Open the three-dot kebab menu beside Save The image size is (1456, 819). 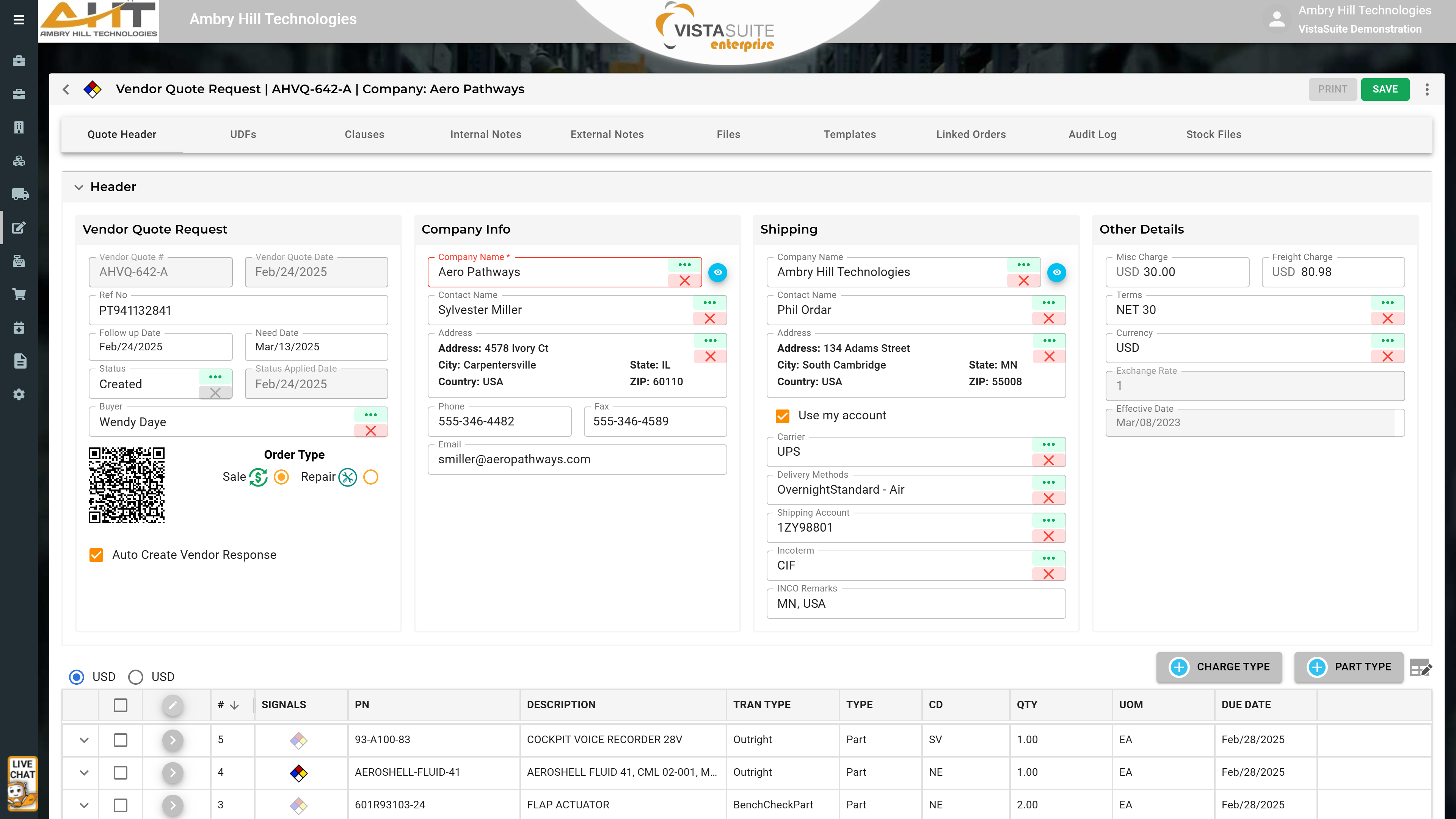(1426, 89)
